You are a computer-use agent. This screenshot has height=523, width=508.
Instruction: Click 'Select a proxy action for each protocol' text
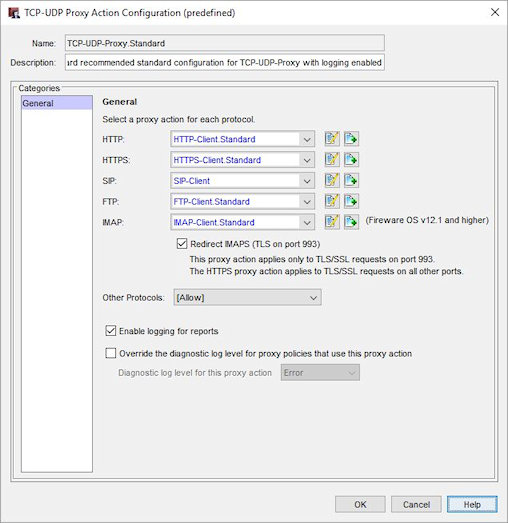179,119
